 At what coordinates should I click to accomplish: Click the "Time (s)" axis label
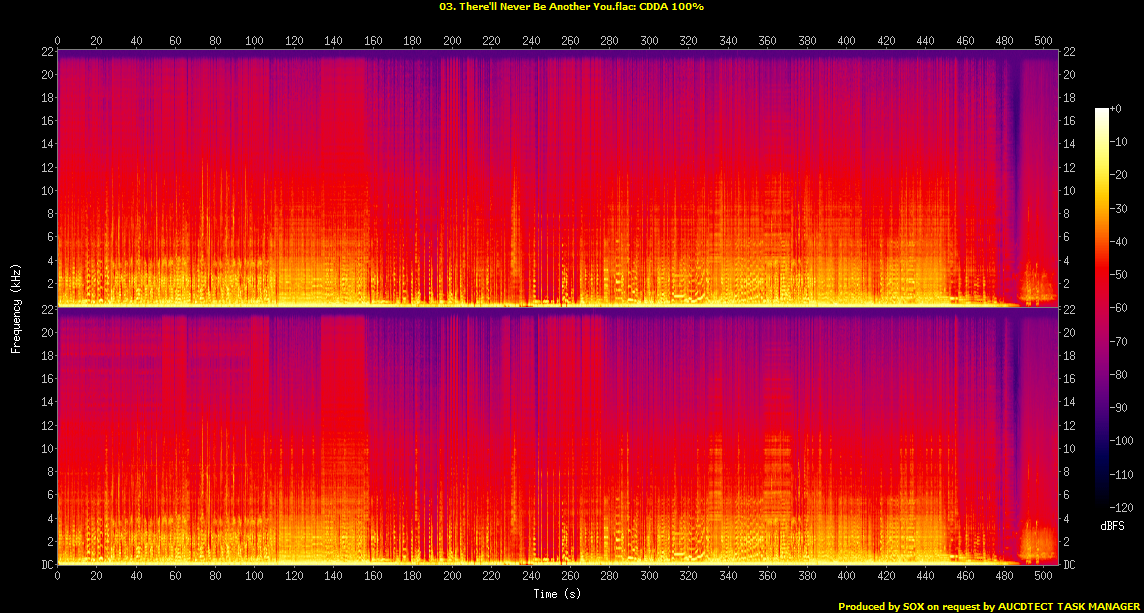558,594
